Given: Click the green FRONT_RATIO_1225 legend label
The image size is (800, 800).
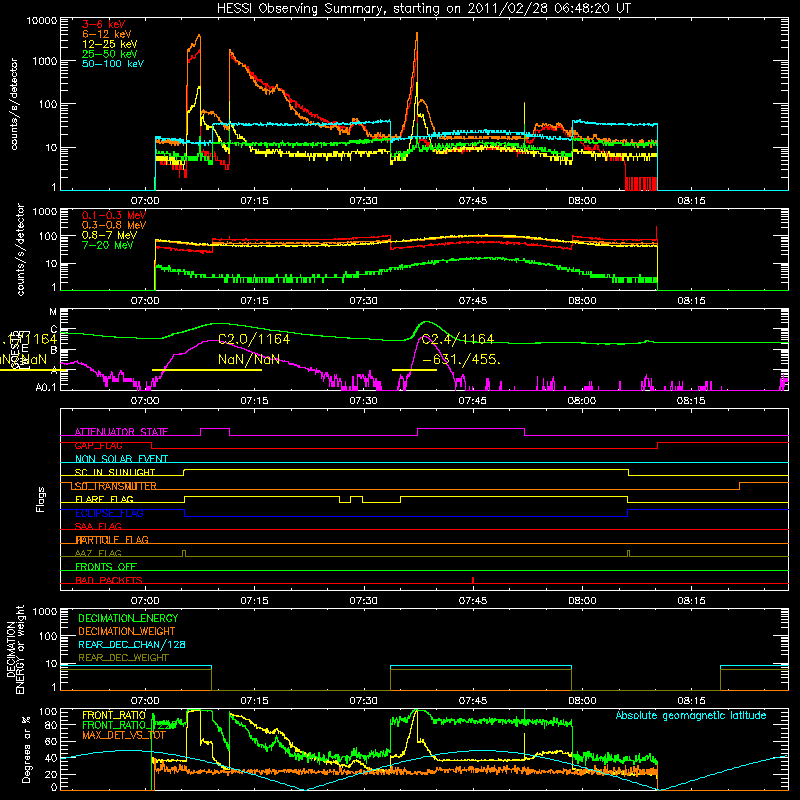Looking at the screenshot, I should tap(129, 725).
